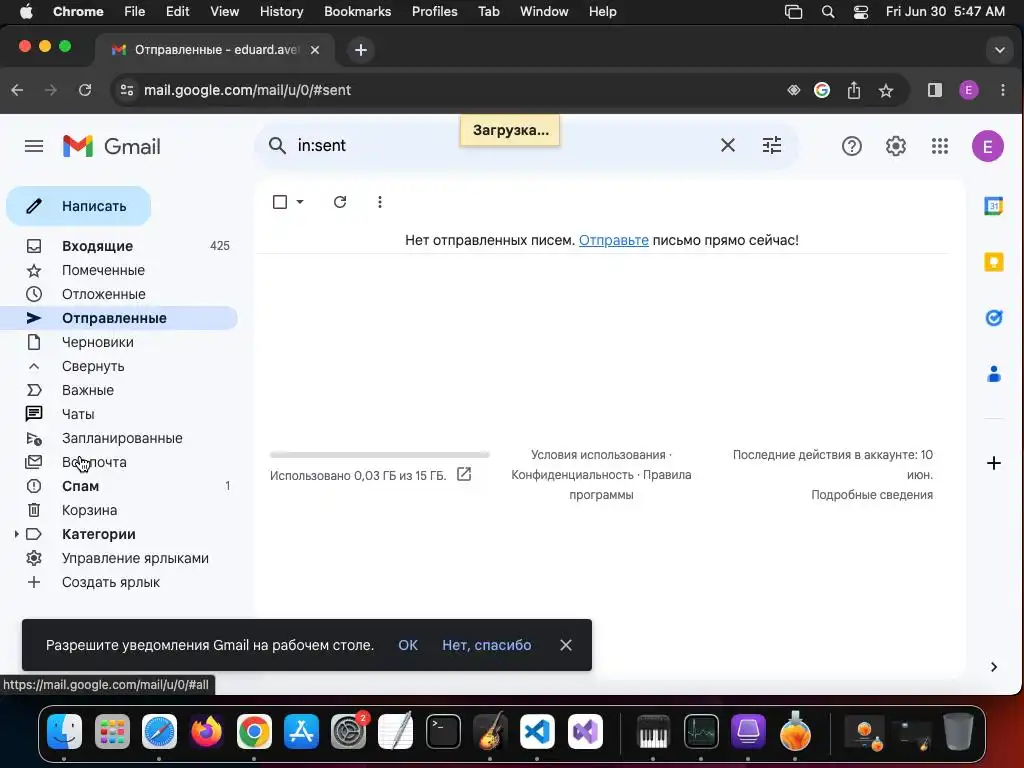Open Google Calendar side panel
The height and width of the screenshot is (768, 1024).
(x=993, y=206)
